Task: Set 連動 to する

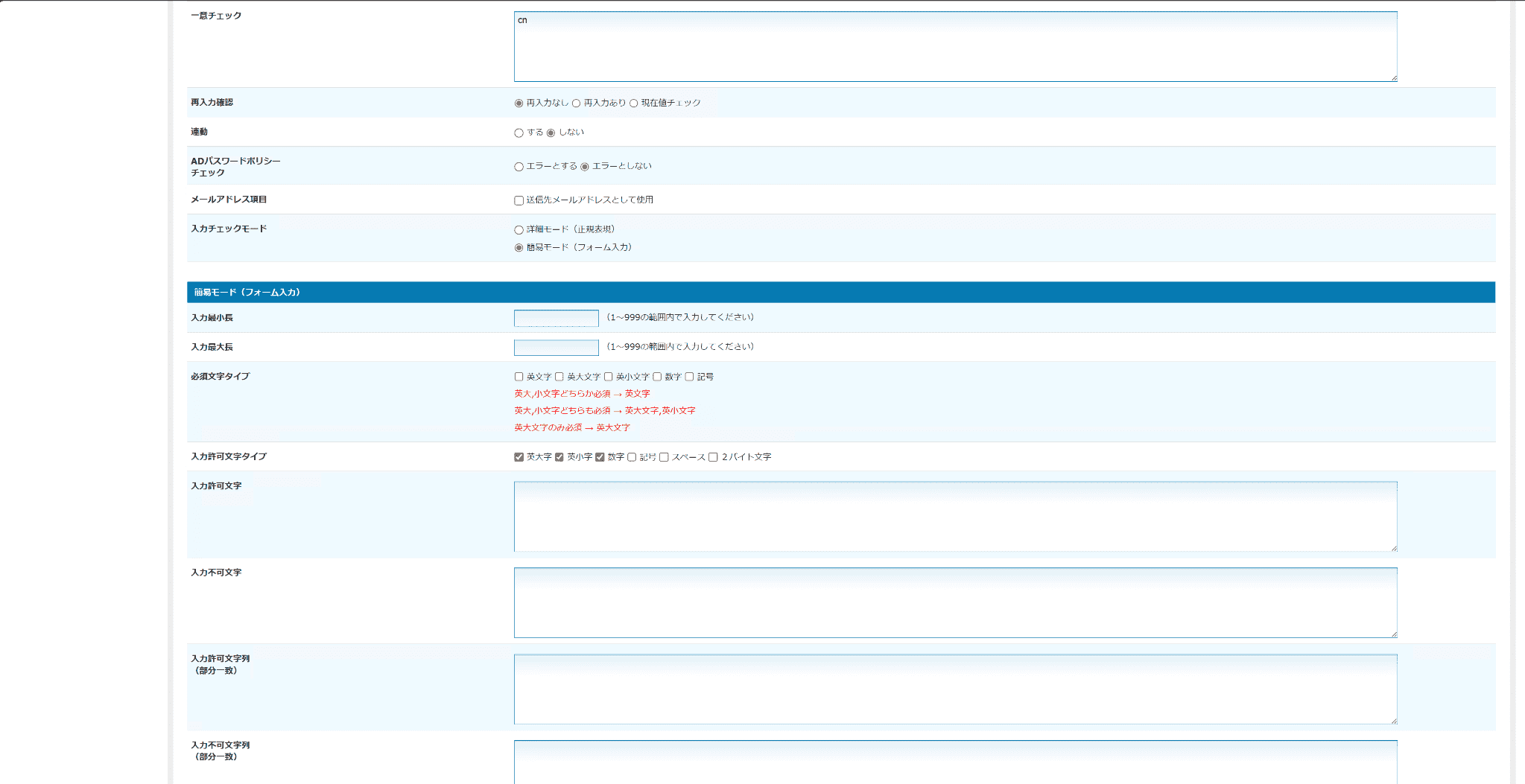Action: tap(519, 133)
